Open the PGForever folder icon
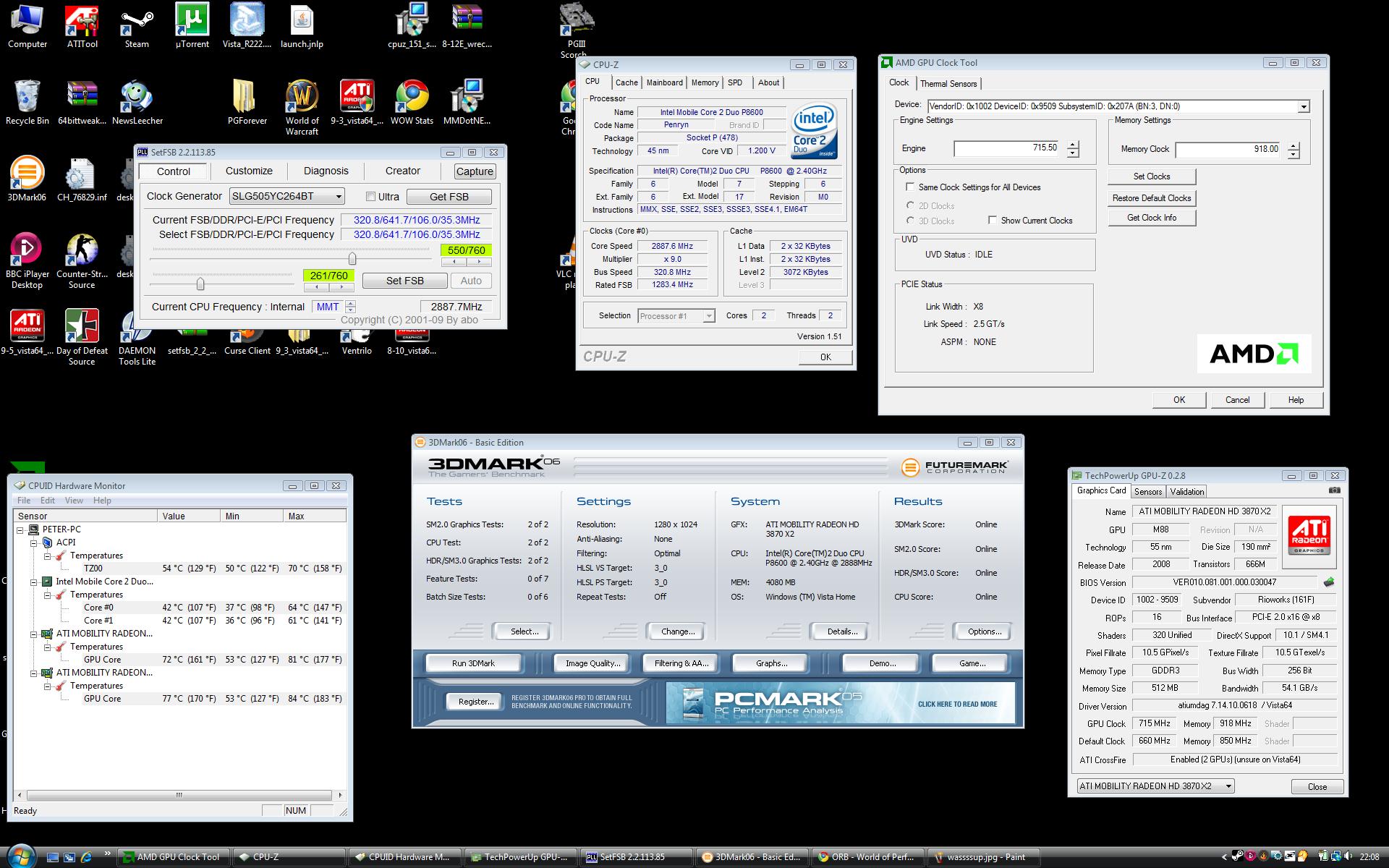1389x868 pixels. [247, 103]
